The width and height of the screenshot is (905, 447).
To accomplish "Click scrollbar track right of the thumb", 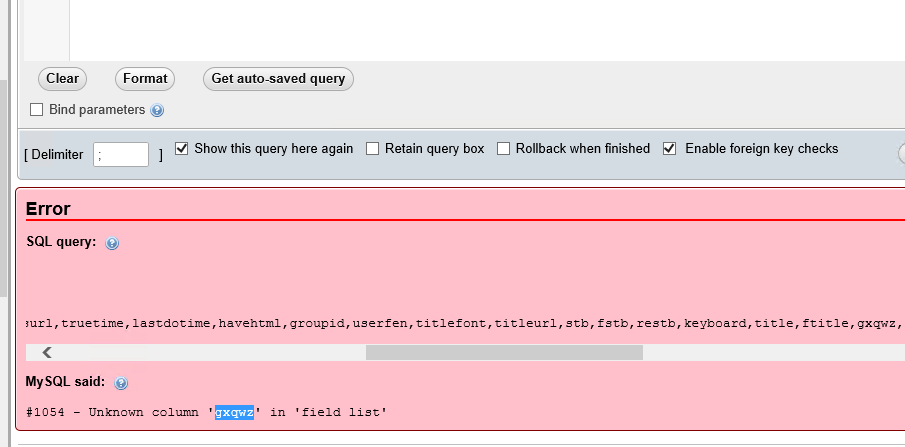I will pos(770,352).
